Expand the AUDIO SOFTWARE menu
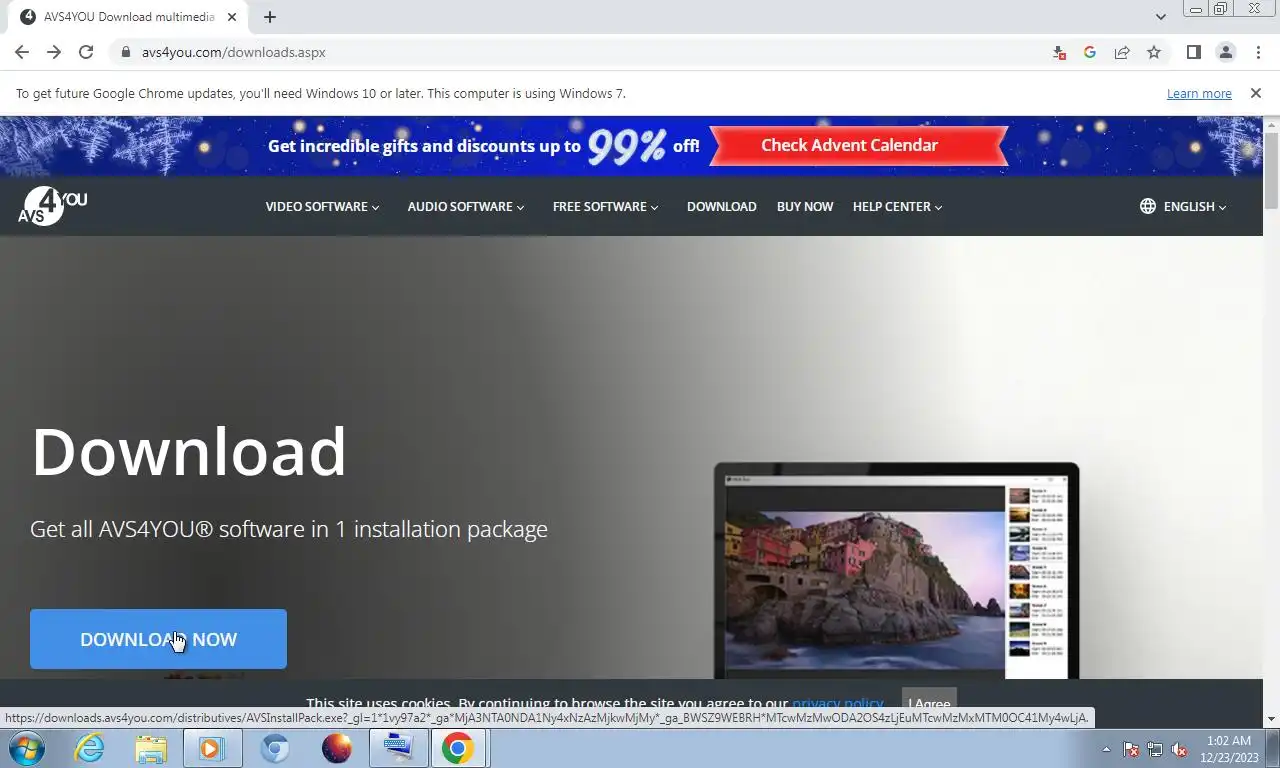Viewport: 1280px width, 768px height. click(x=466, y=206)
